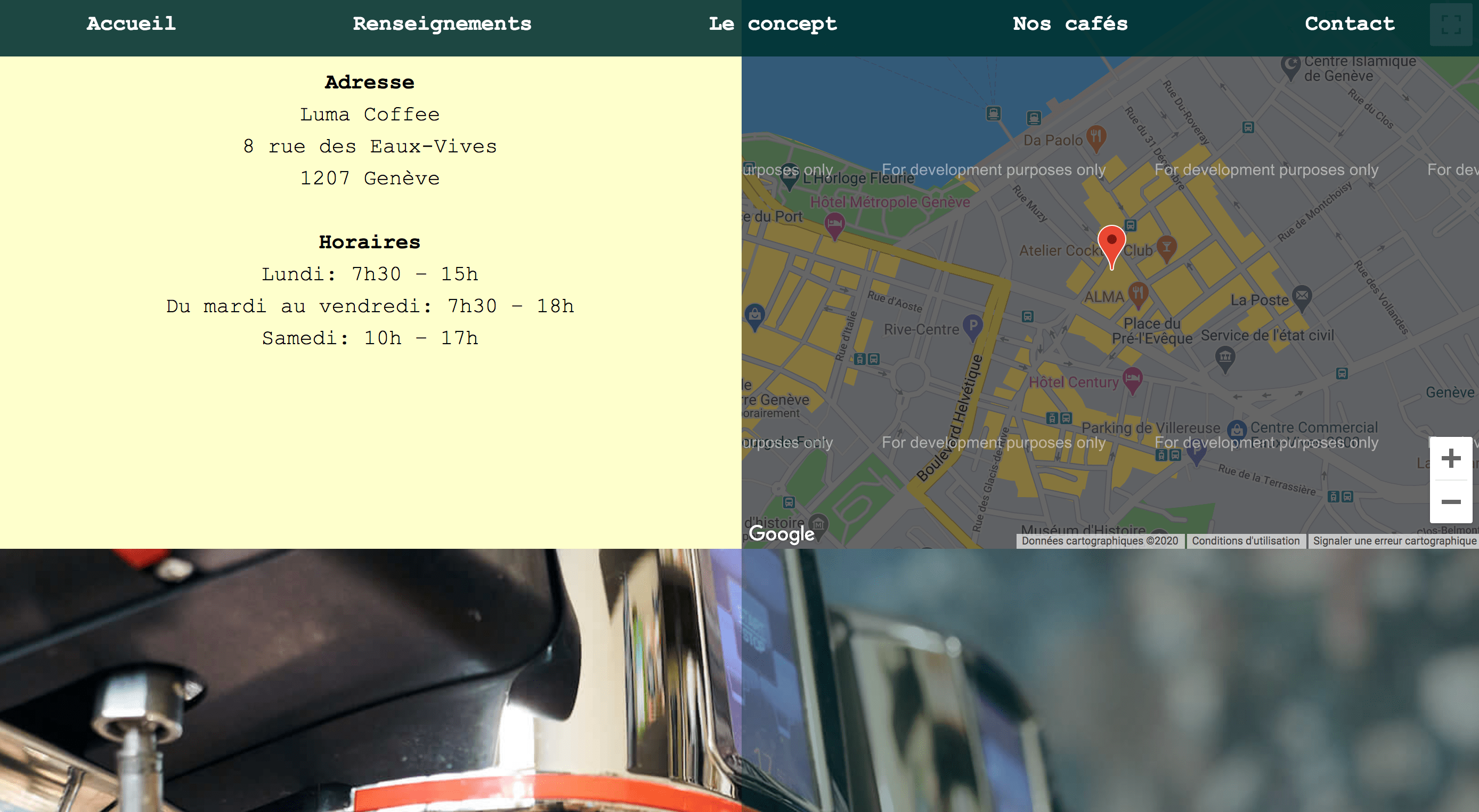The height and width of the screenshot is (812, 1479).
Task: Zoom in on the map with plus button
Action: tap(1451, 458)
